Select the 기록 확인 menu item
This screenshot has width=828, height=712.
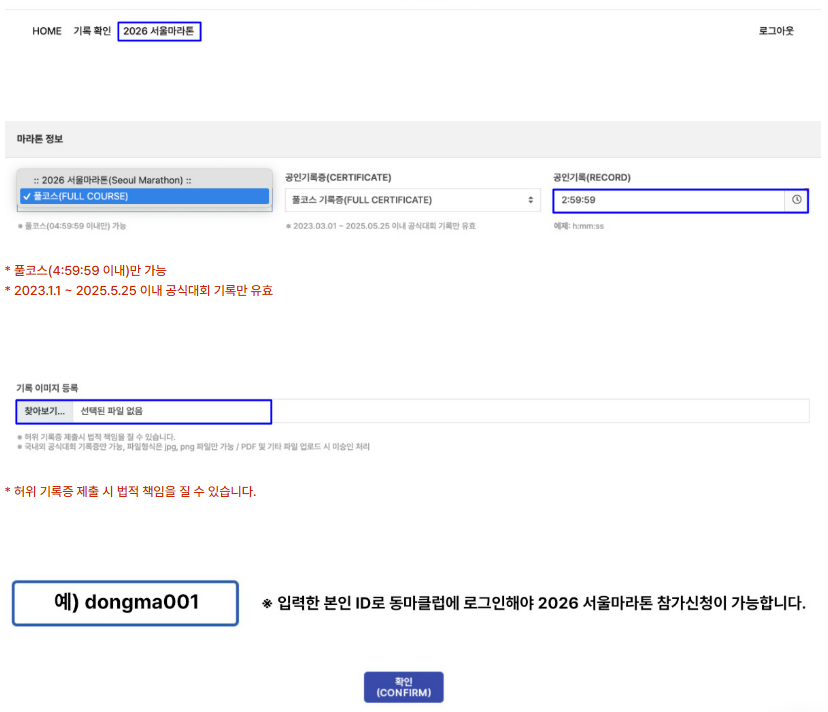tap(91, 31)
